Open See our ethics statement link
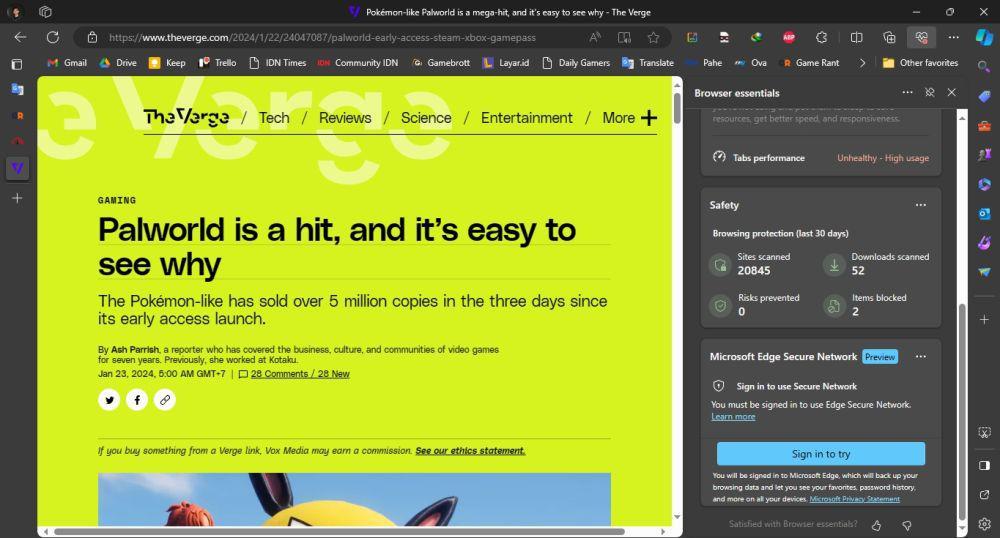 [x=470, y=451]
